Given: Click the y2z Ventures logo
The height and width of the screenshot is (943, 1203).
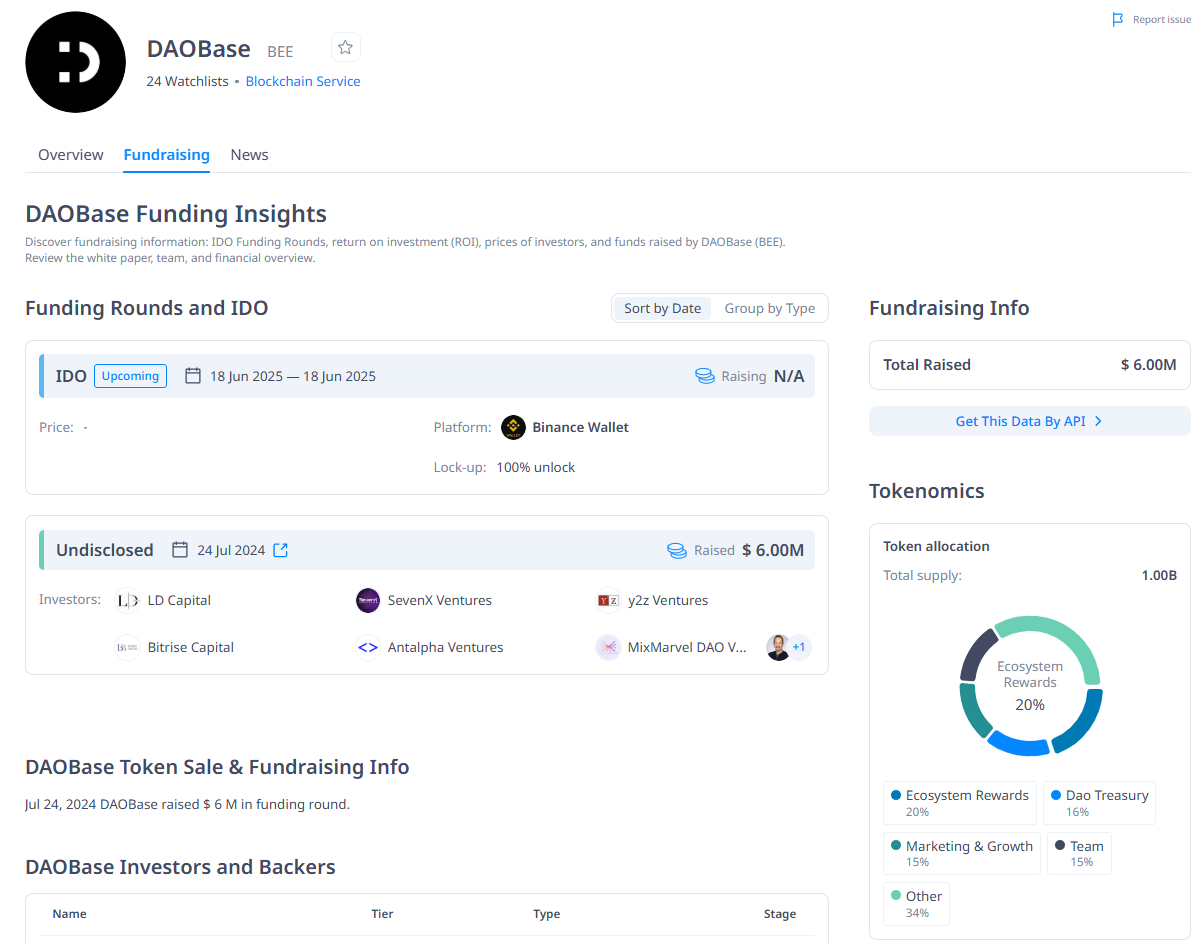Looking at the screenshot, I should pos(608,600).
